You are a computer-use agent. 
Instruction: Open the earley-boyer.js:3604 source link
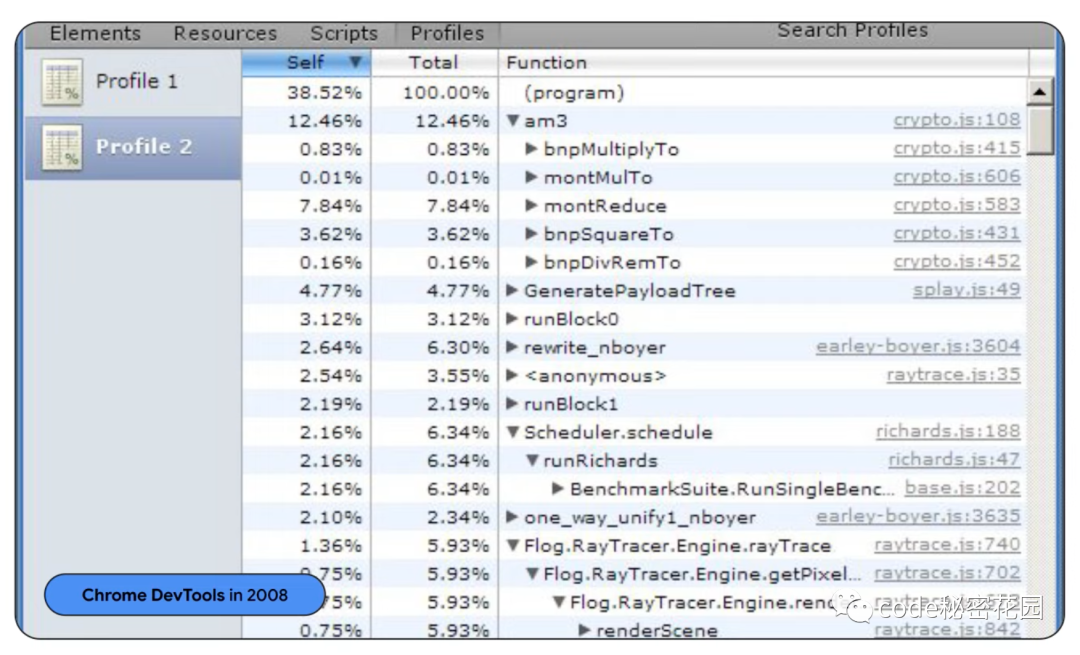(x=918, y=346)
